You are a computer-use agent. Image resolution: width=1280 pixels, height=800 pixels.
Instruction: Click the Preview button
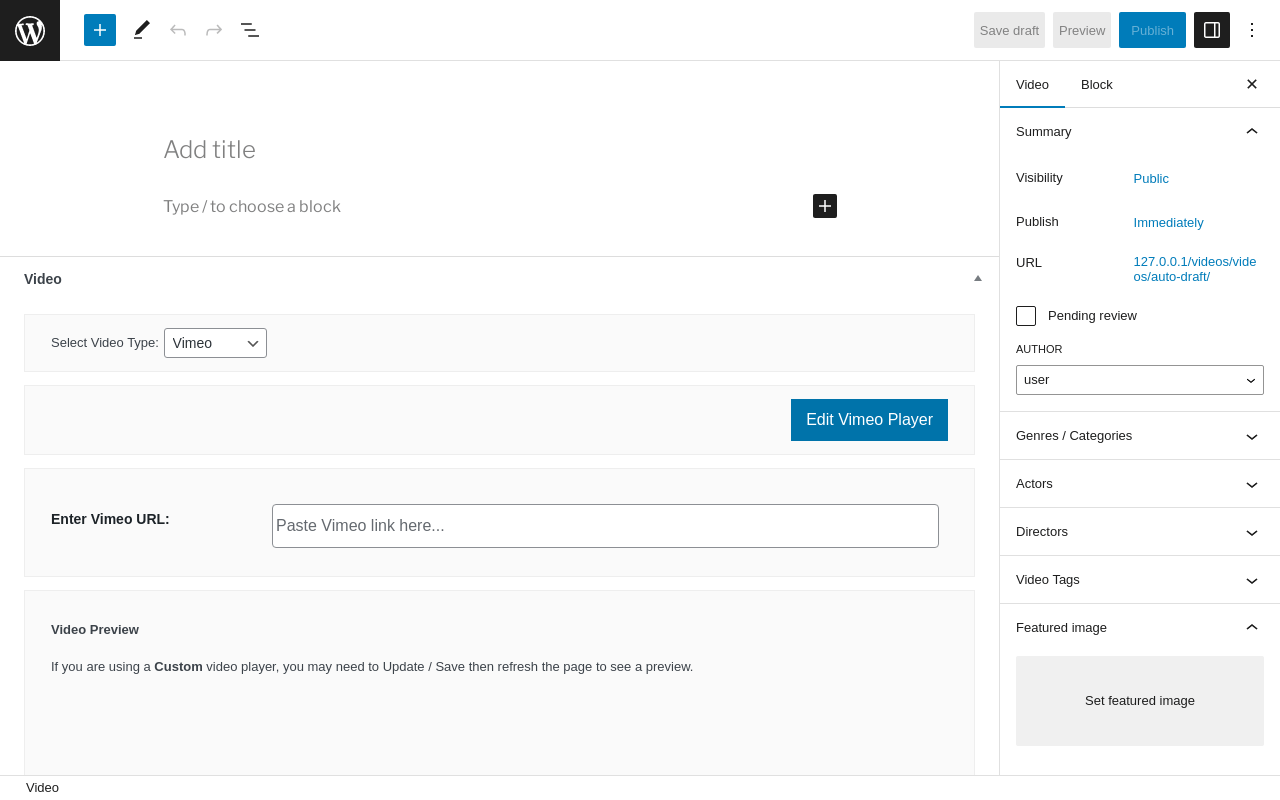point(1082,30)
